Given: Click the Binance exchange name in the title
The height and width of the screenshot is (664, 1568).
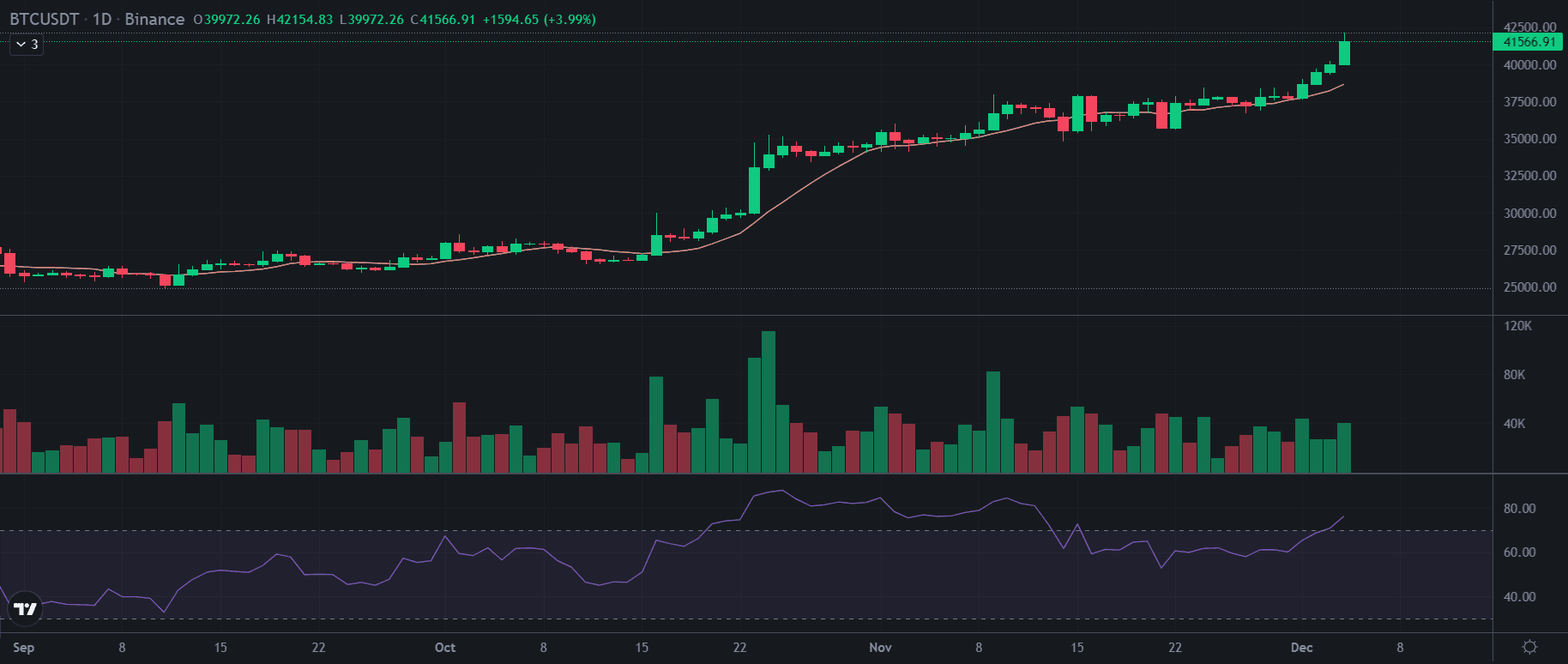Looking at the screenshot, I should (154, 19).
